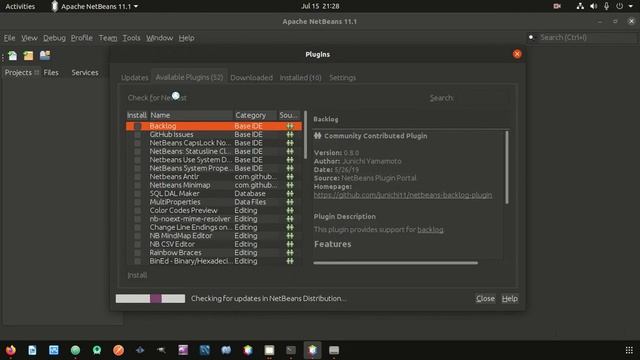Click the source icon in NetBeans CapsLock row
The image size is (640, 360).
(290, 143)
